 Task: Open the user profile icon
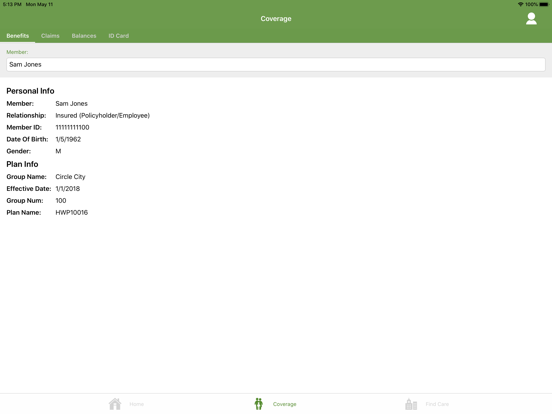(531, 19)
